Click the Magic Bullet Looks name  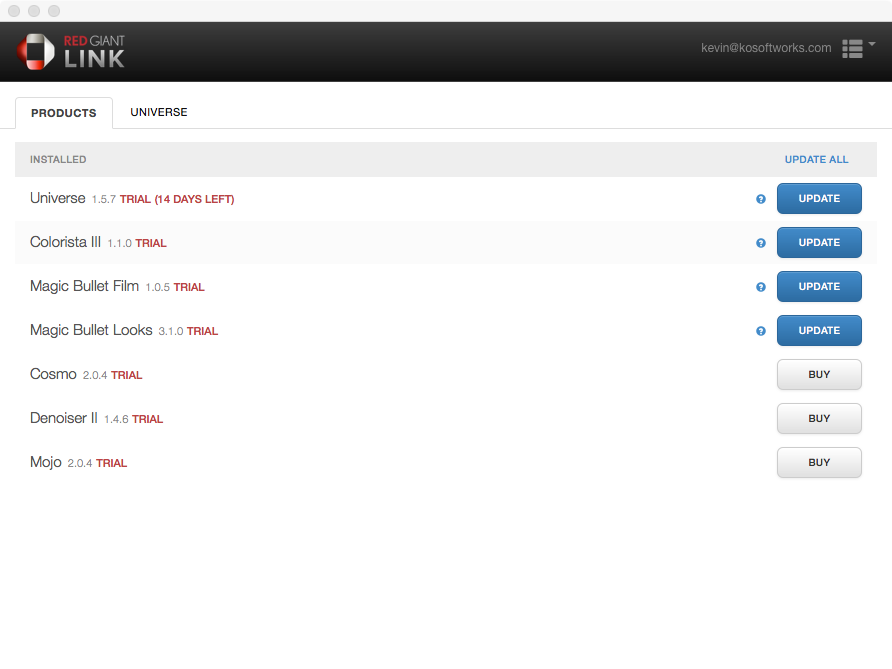[x=91, y=331]
